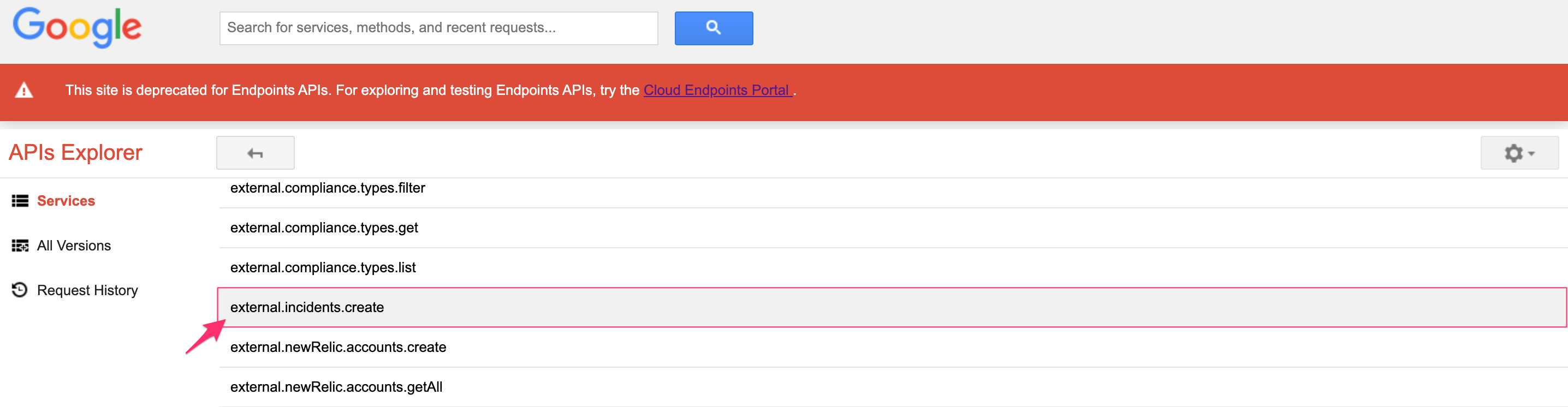
Task: Click the Request History clock icon
Action: click(20, 290)
